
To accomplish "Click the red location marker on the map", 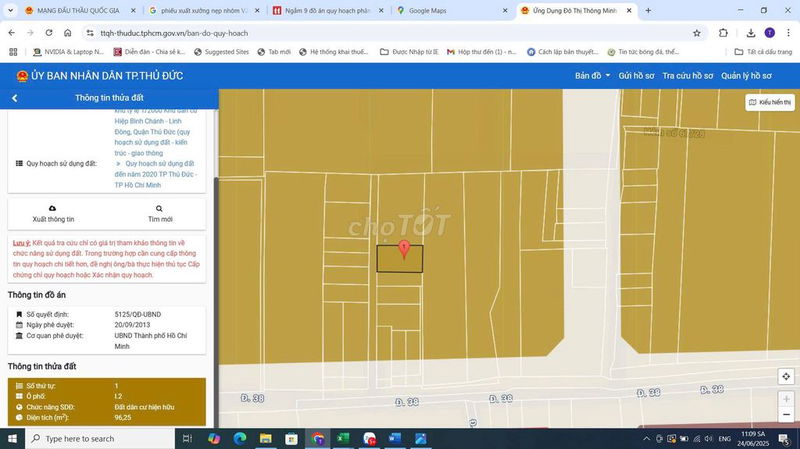I will 403,249.
